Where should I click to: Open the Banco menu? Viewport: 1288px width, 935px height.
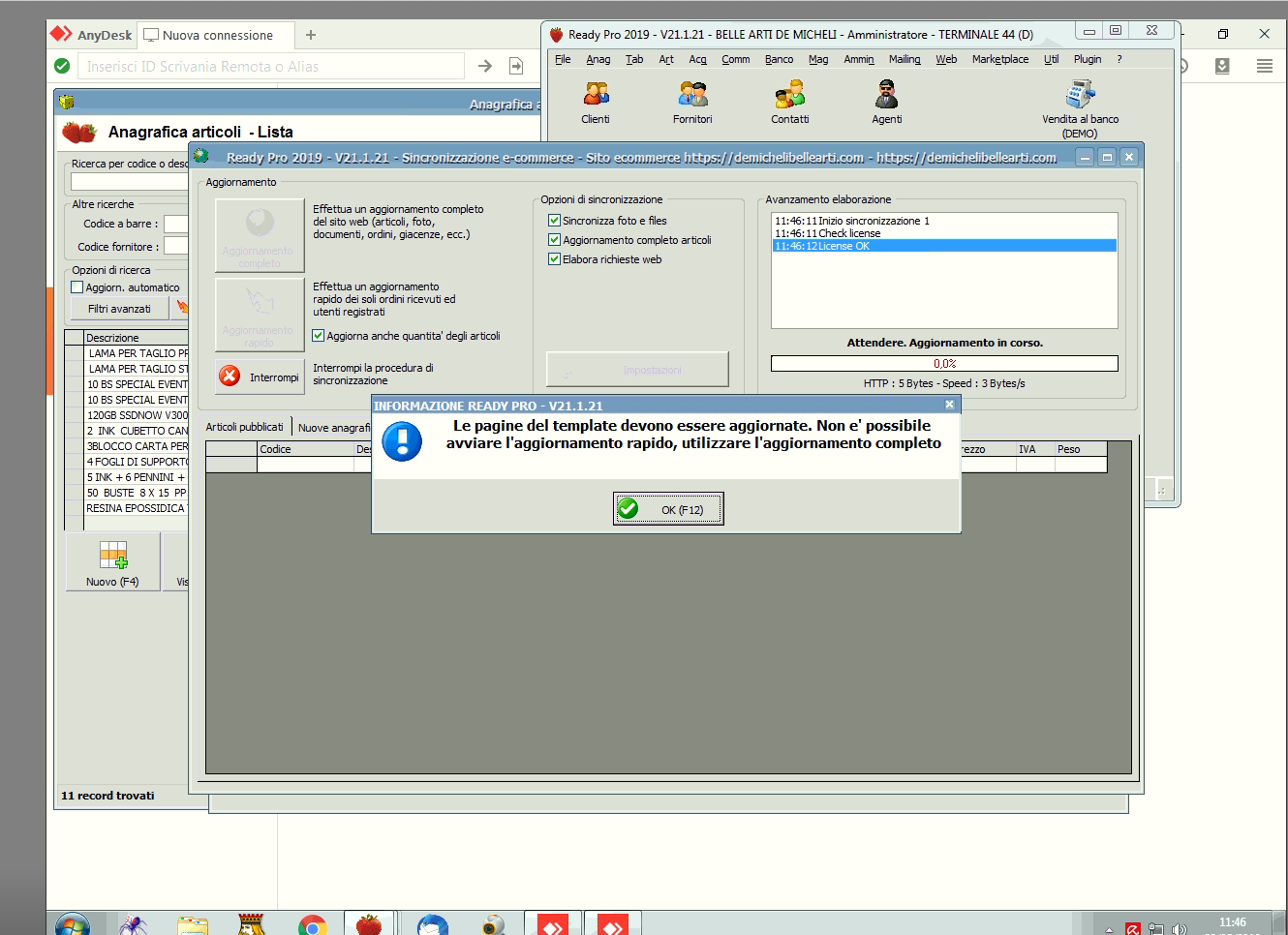pos(779,59)
